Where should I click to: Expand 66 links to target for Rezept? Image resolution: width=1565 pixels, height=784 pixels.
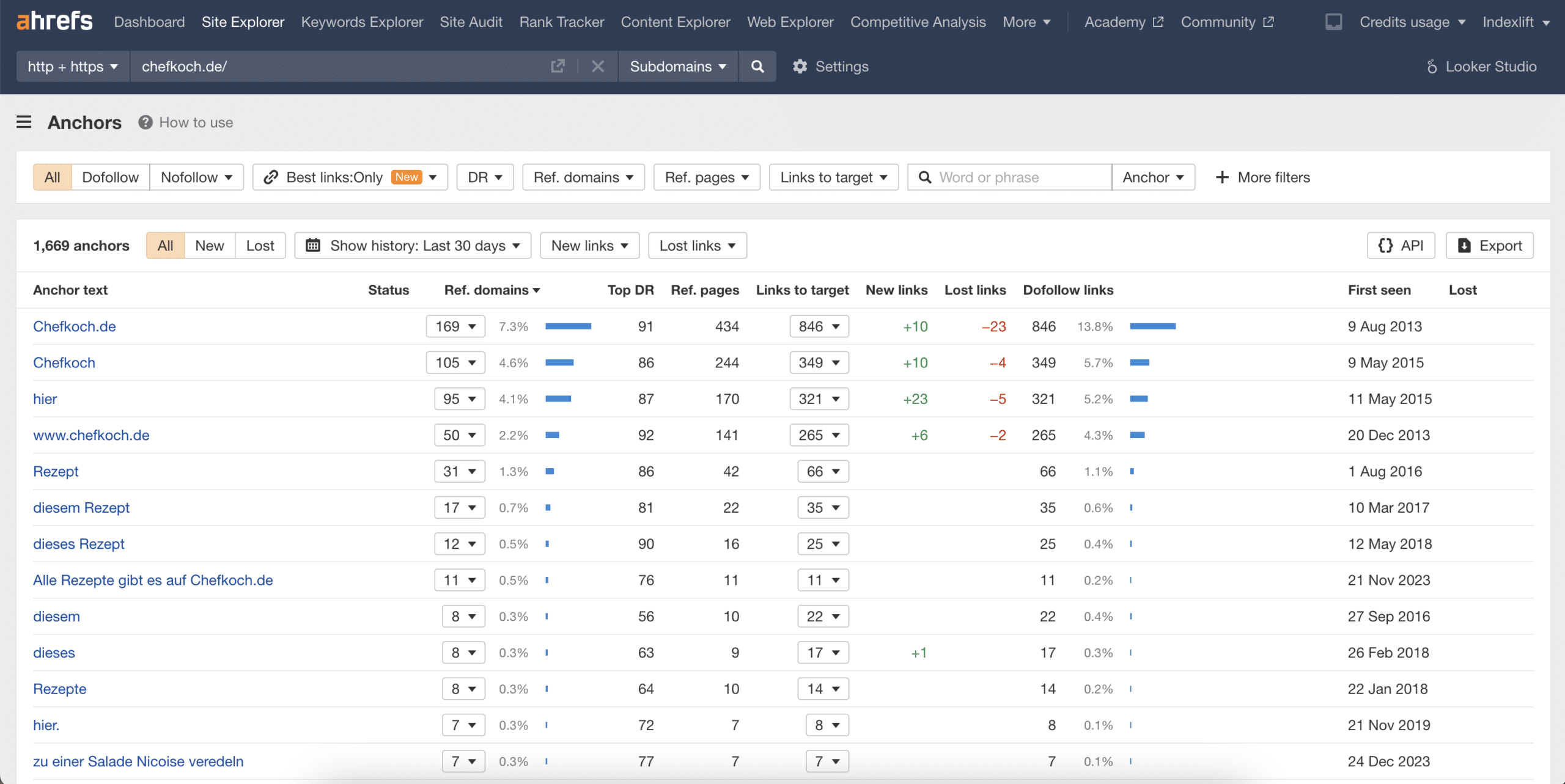tap(823, 471)
